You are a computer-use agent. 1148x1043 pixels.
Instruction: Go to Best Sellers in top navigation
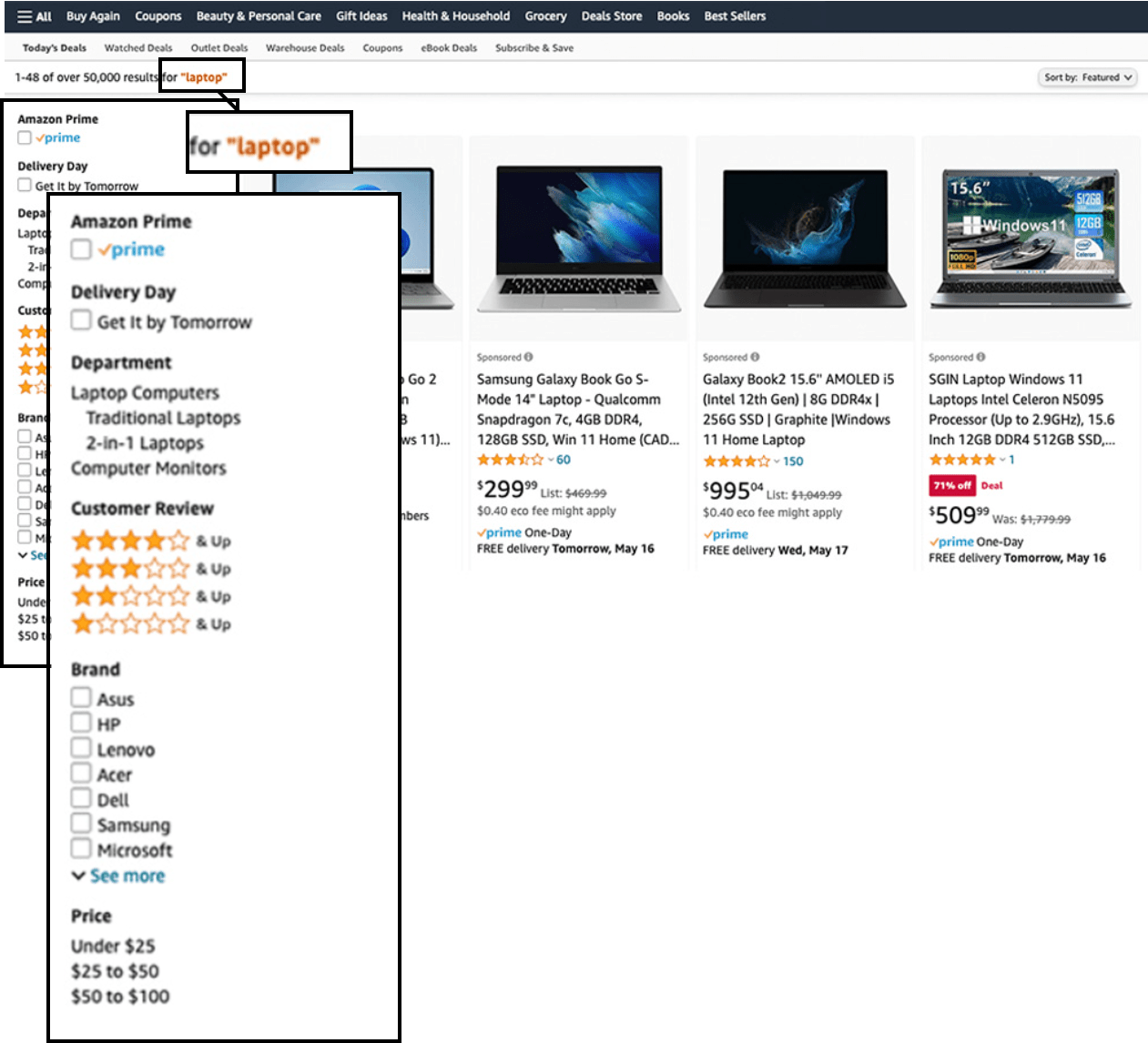pyautogui.click(x=734, y=16)
